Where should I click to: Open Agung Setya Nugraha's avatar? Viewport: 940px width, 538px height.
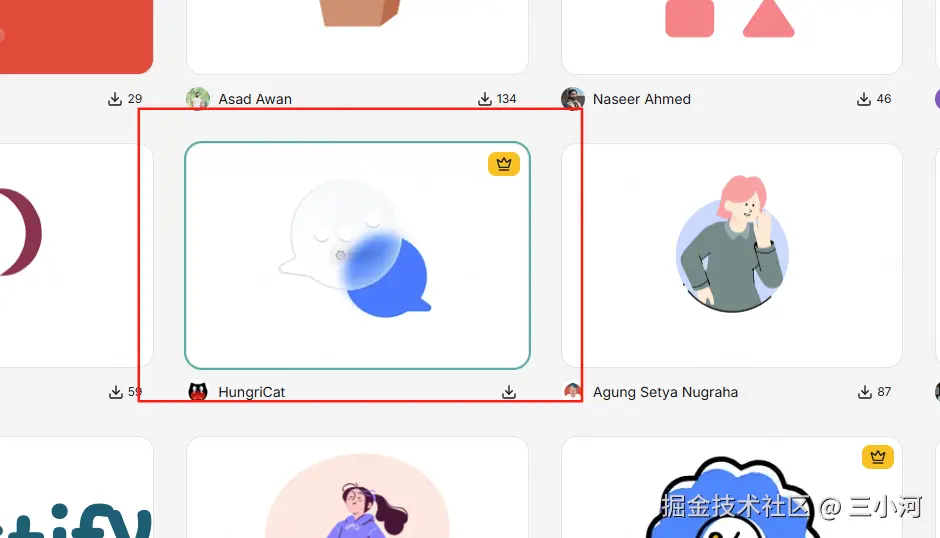(573, 391)
